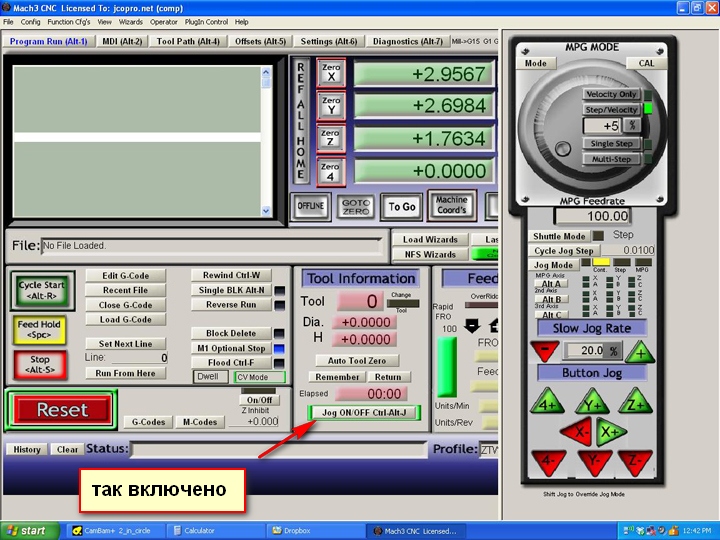Viewport: 720px width, 540px height.
Task: Click the Zero Y button
Action: [x=331, y=105]
